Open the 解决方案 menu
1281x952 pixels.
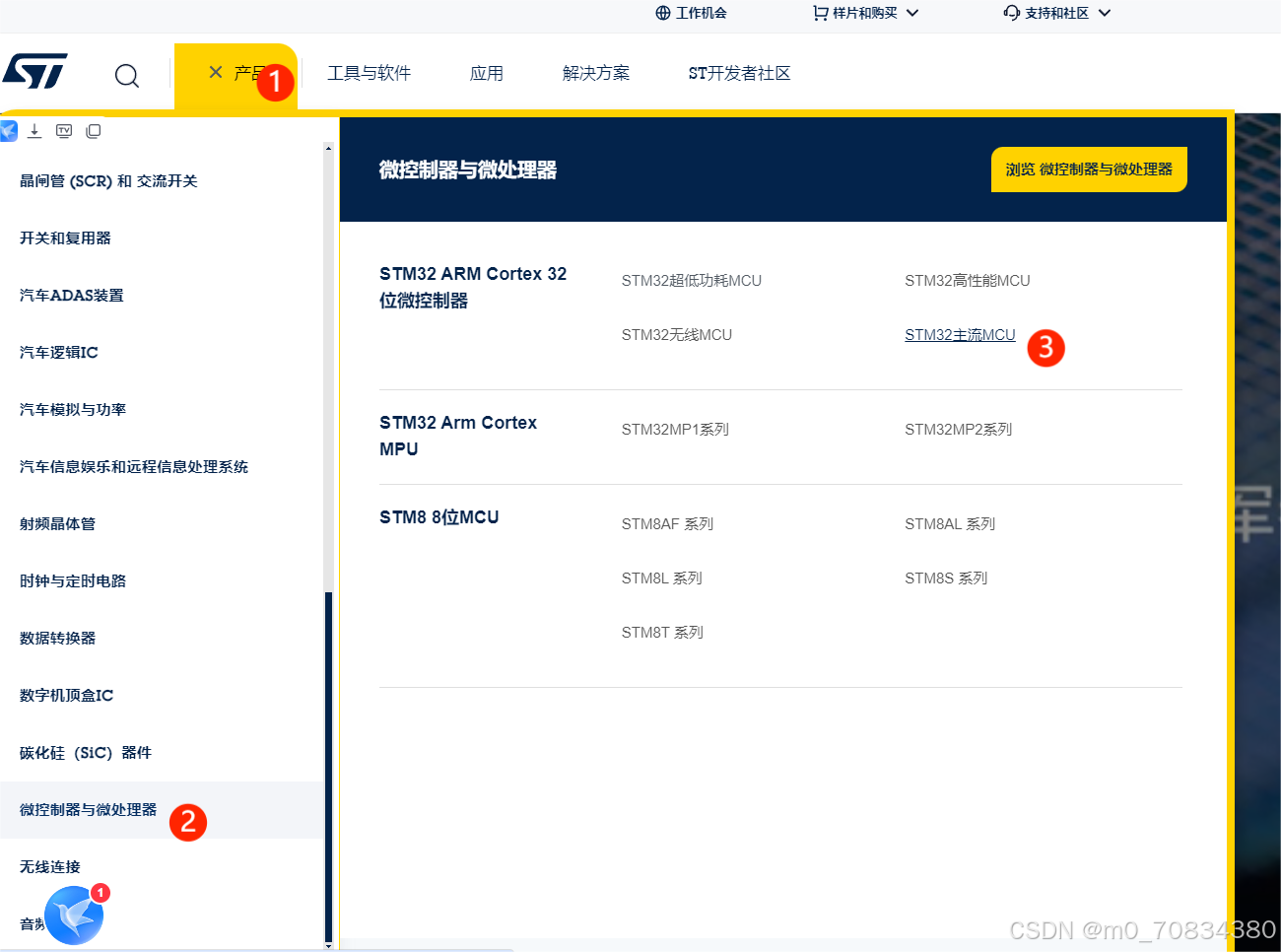(x=596, y=73)
